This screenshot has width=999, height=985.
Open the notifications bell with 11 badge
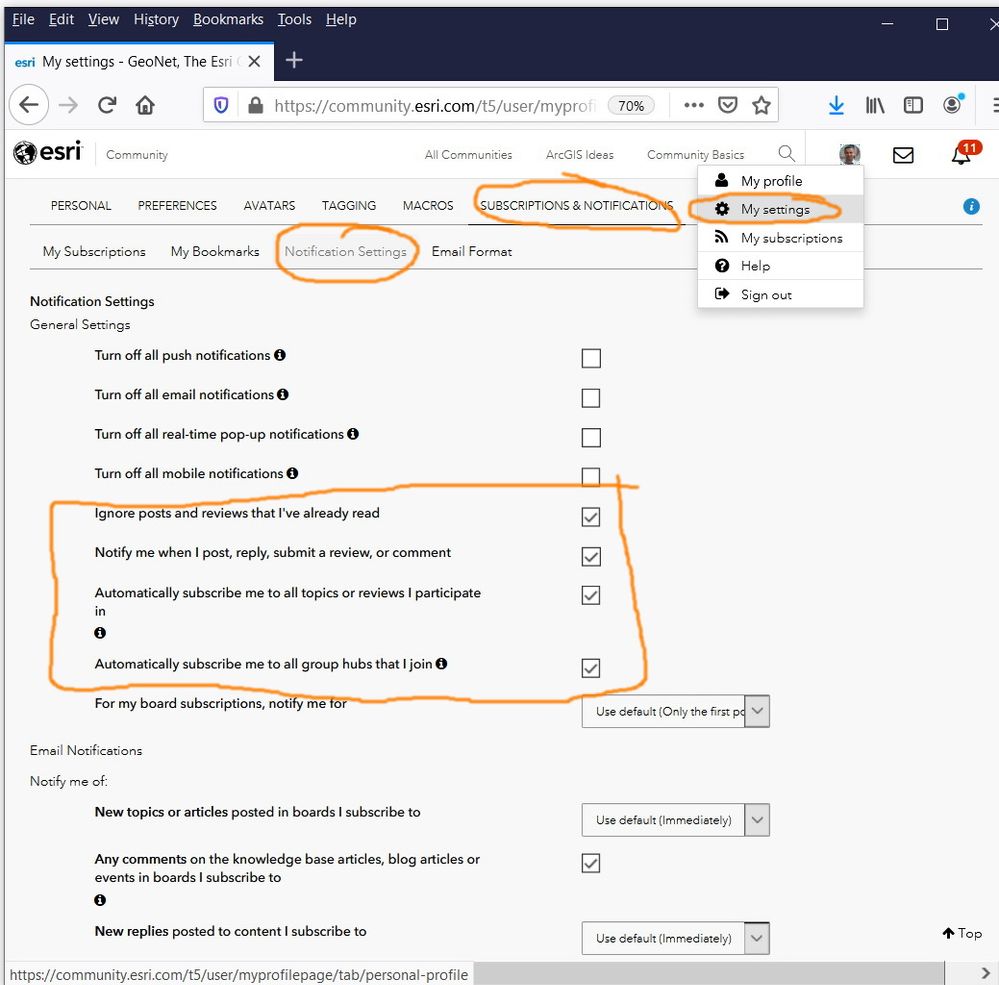[963, 154]
